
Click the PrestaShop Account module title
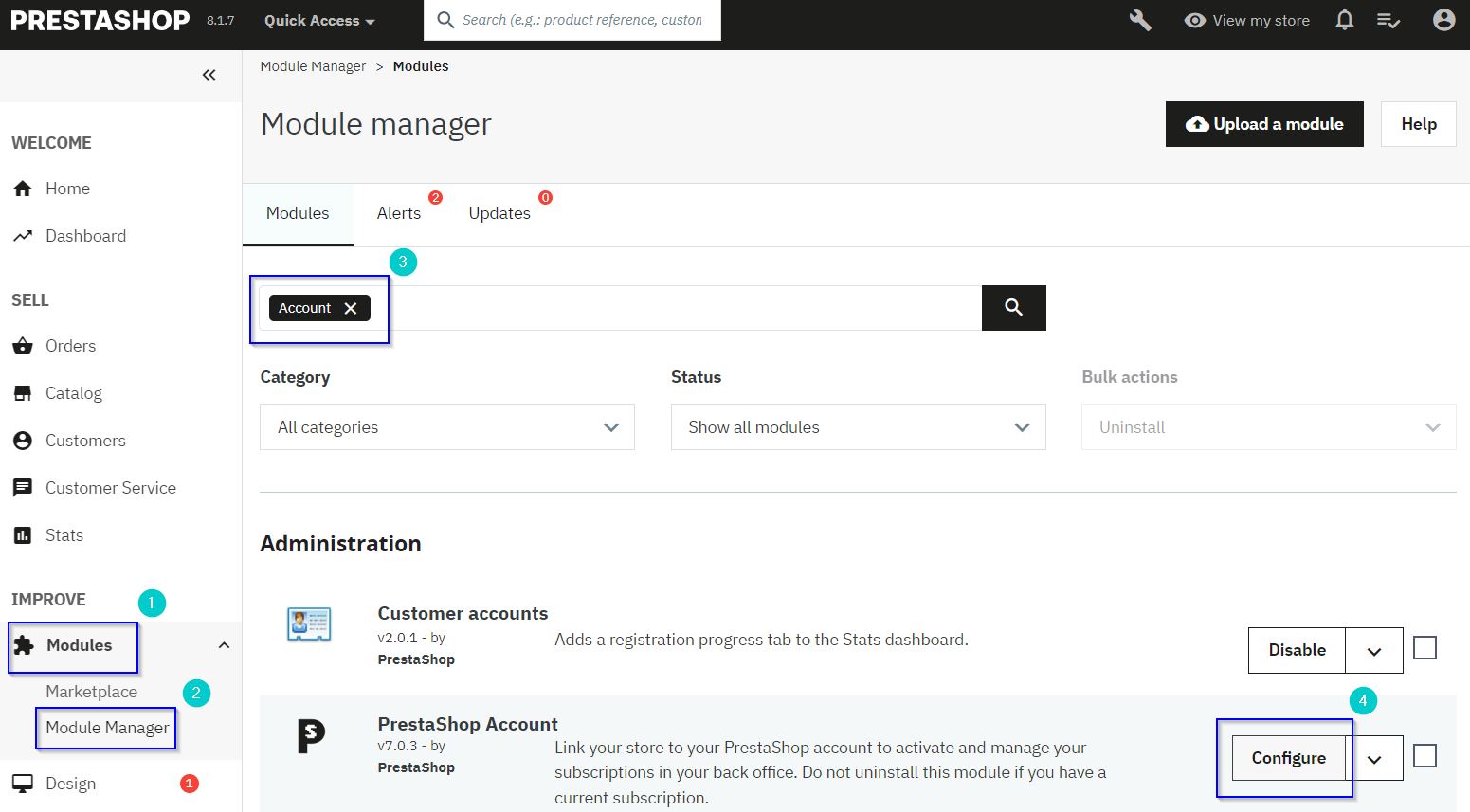467,724
